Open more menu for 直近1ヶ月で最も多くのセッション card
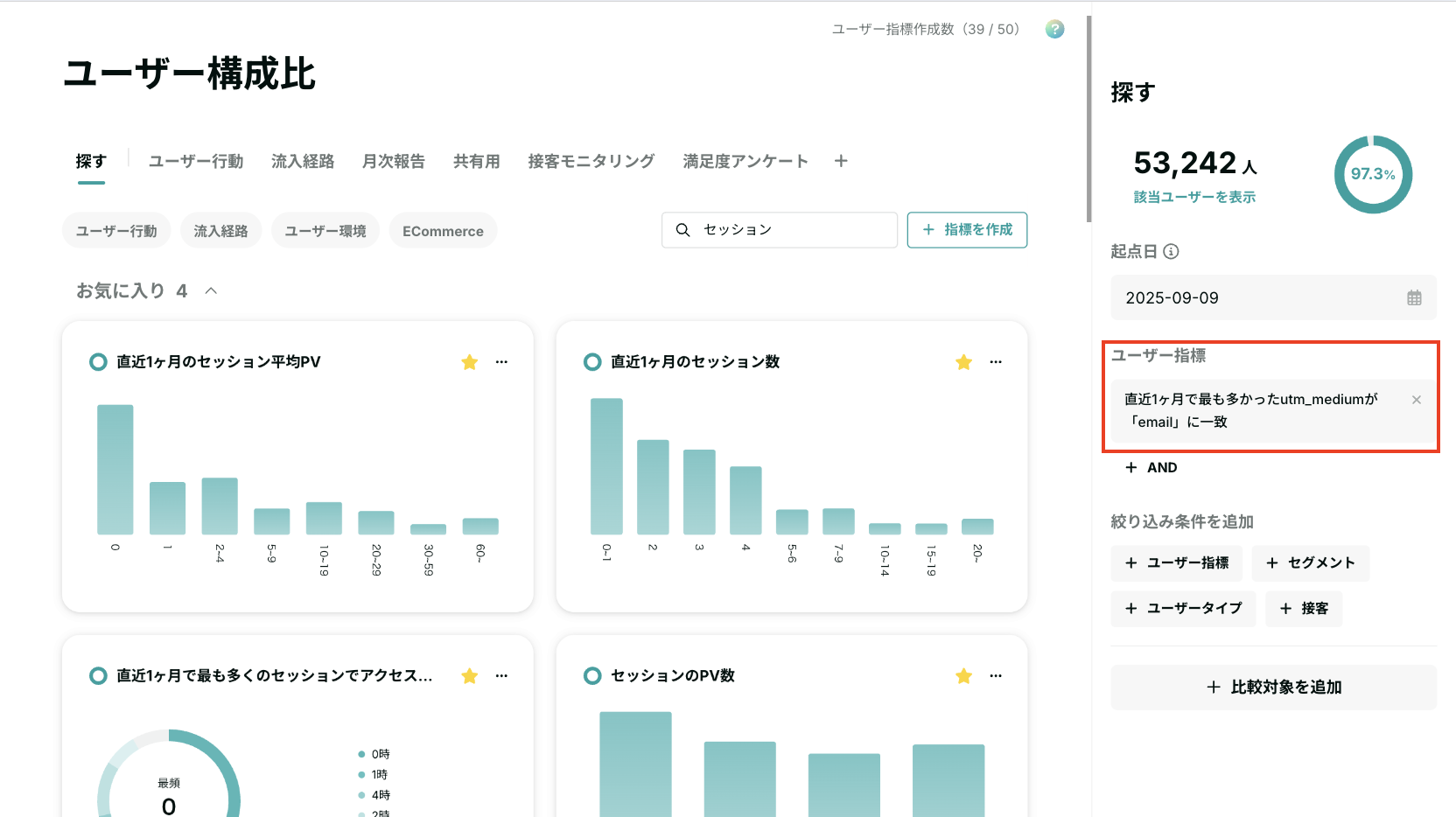1456x817 pixels. (x=501, y=676)
